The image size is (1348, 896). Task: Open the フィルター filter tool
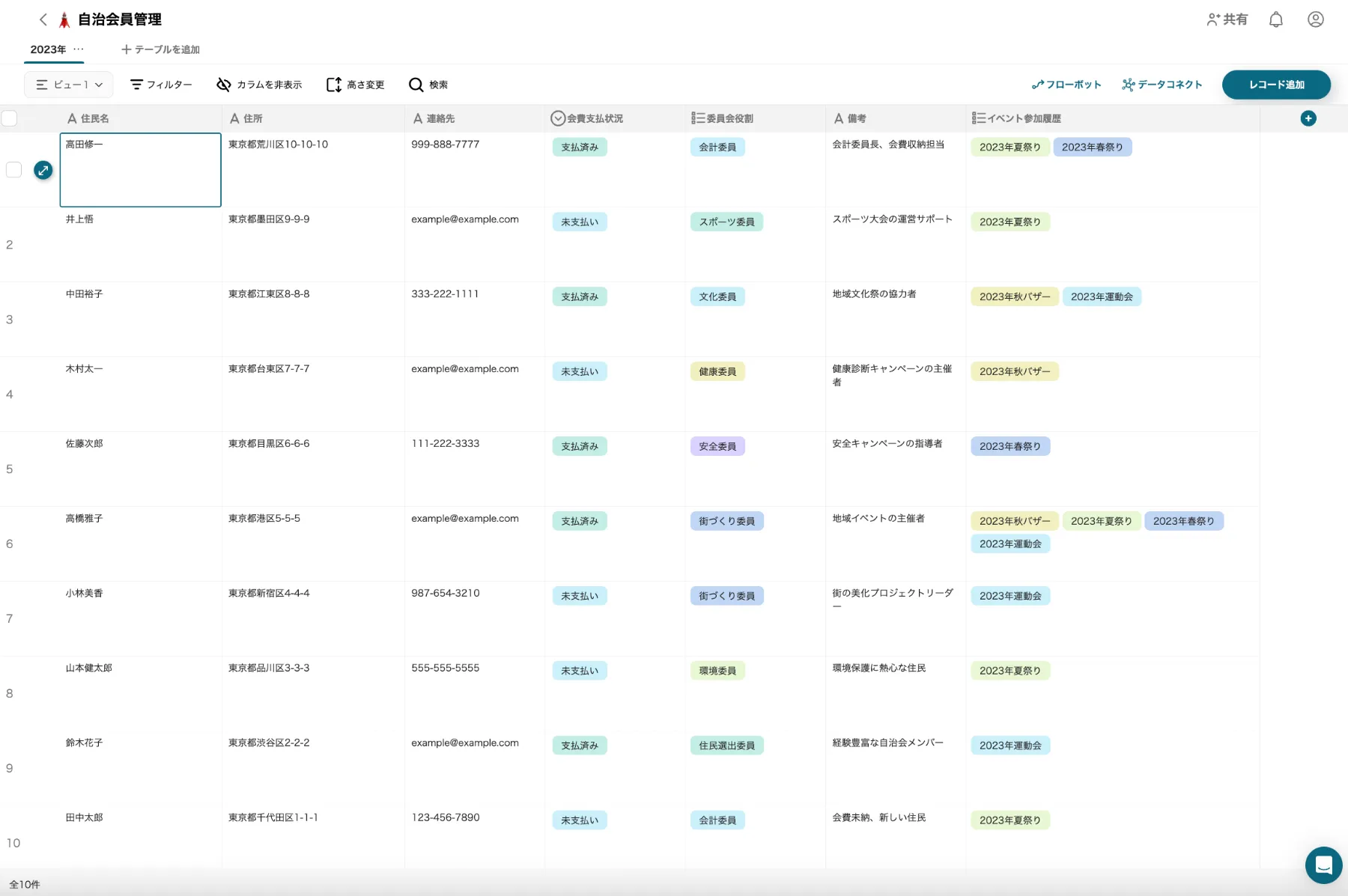161,85
